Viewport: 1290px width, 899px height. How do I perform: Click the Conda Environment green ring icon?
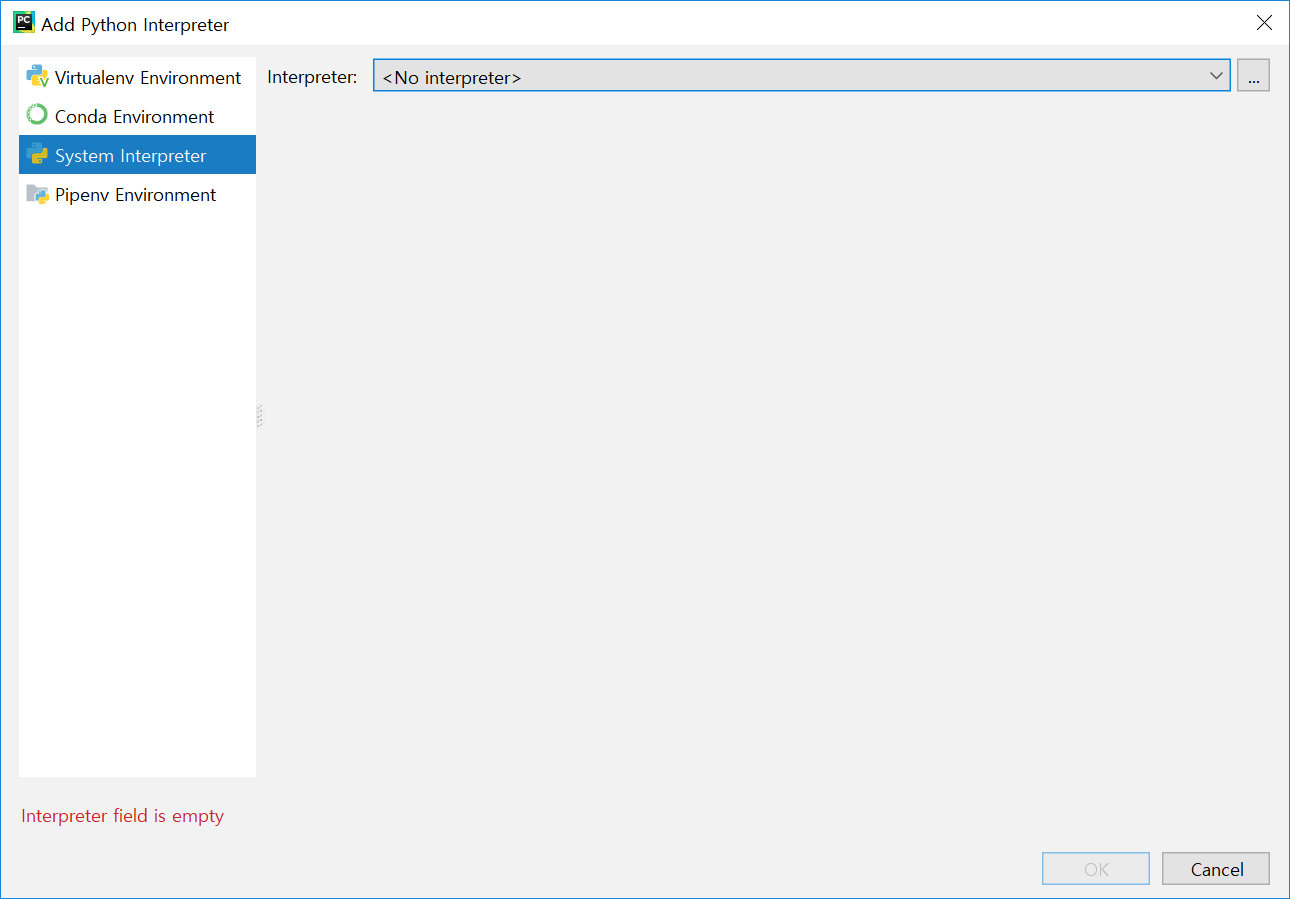pos(37,116)
